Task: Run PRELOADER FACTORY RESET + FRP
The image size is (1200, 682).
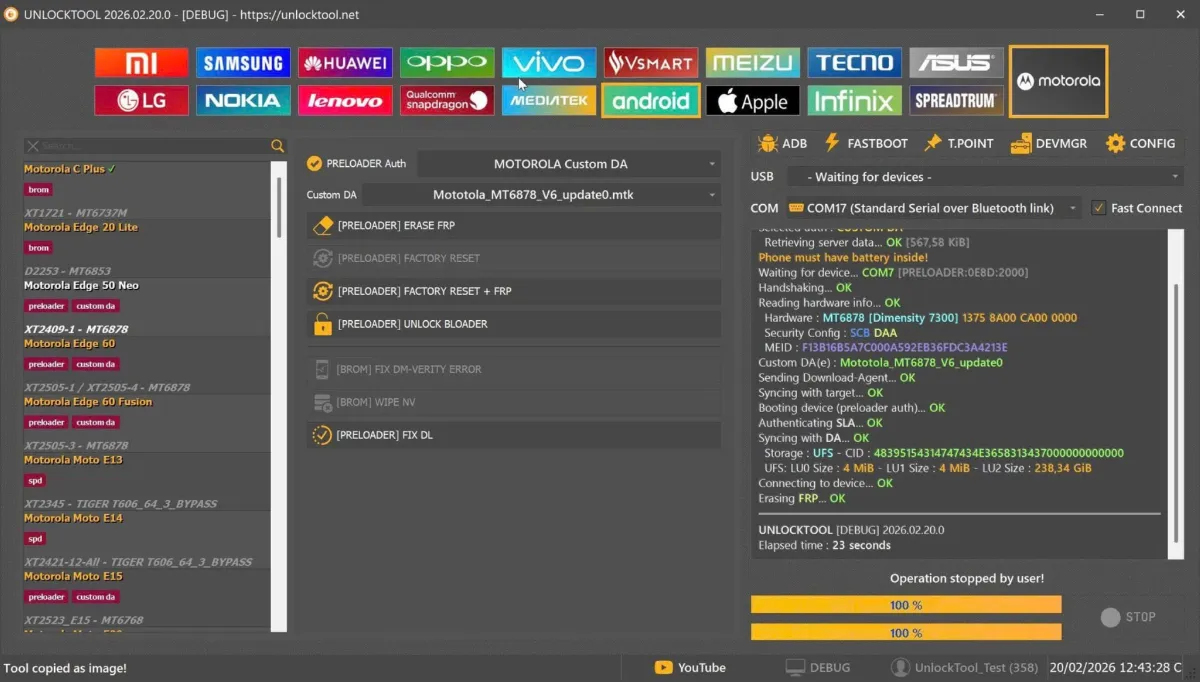Action: point(514,291)
